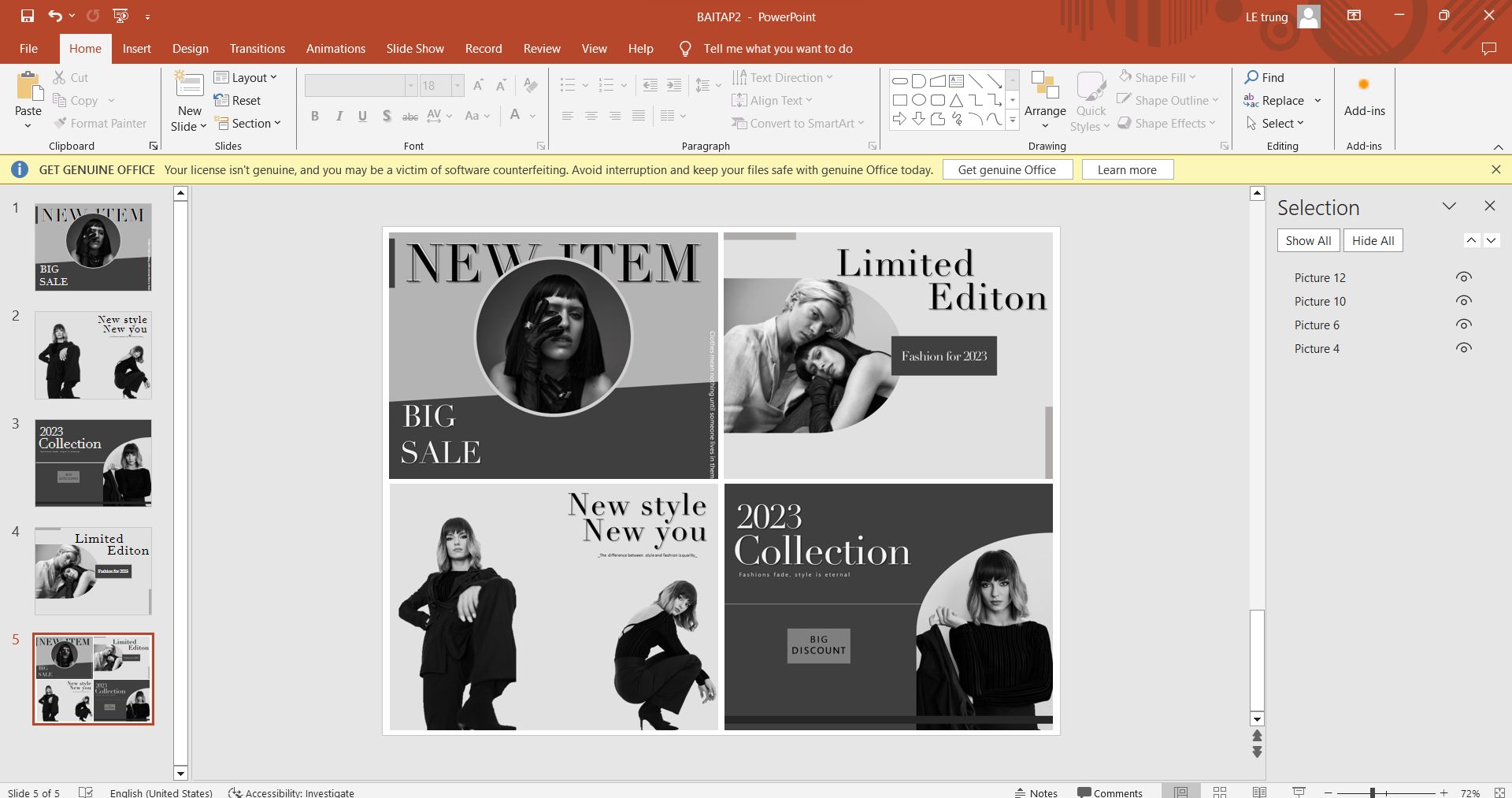
Task: Expand the Layout dropdown
Action: (245, 77)
